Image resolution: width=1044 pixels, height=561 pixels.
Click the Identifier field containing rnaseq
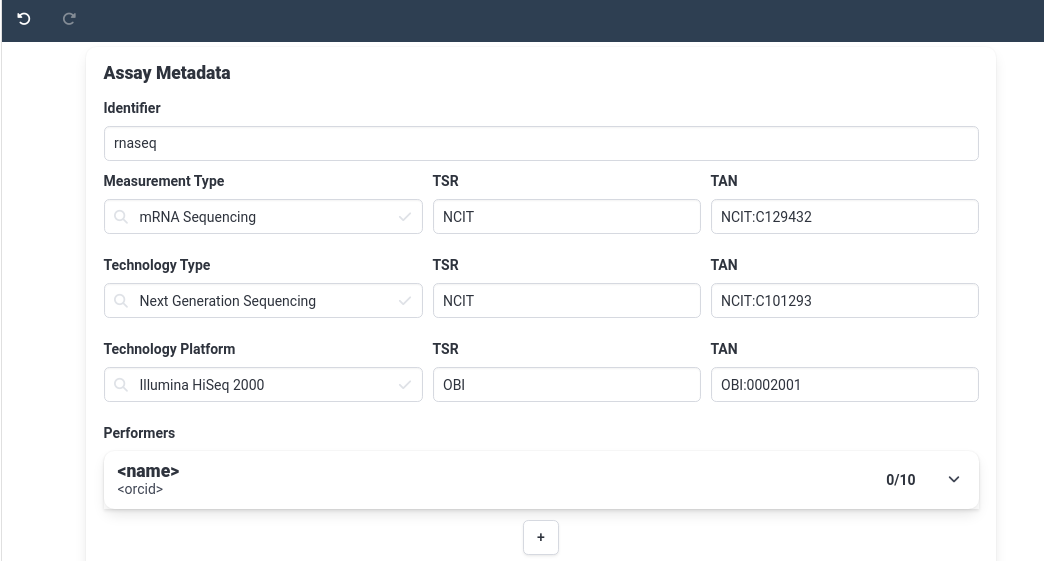click(541, 144)
